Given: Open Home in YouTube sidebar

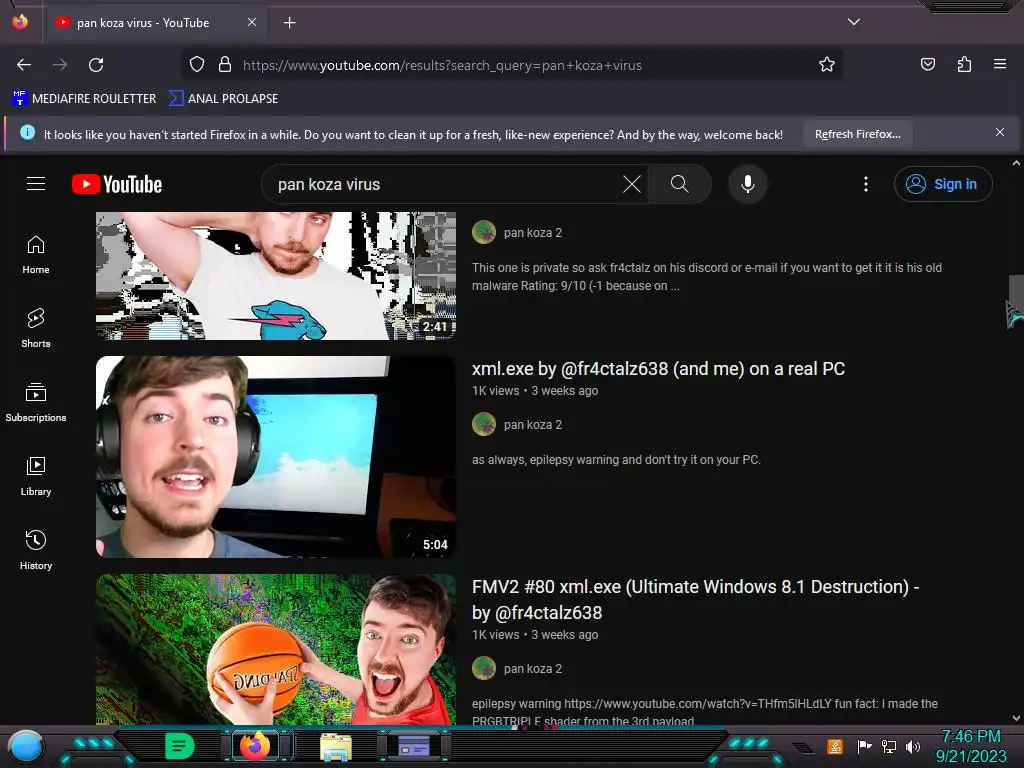Looking at the screenshot, I should (36, 255).
